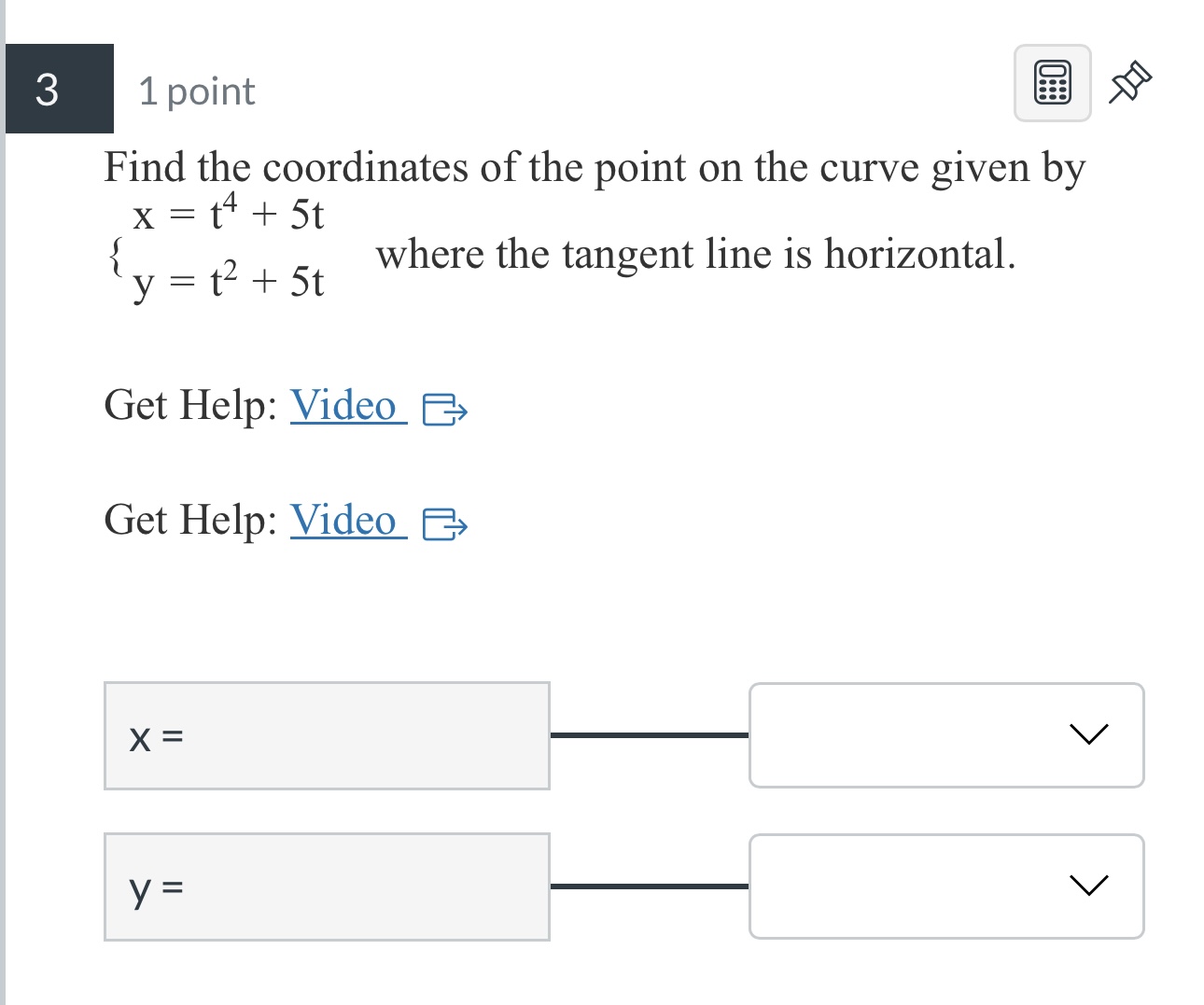
Task: Click the connecting line between x field and dropdown
Action: pos(649,735)
